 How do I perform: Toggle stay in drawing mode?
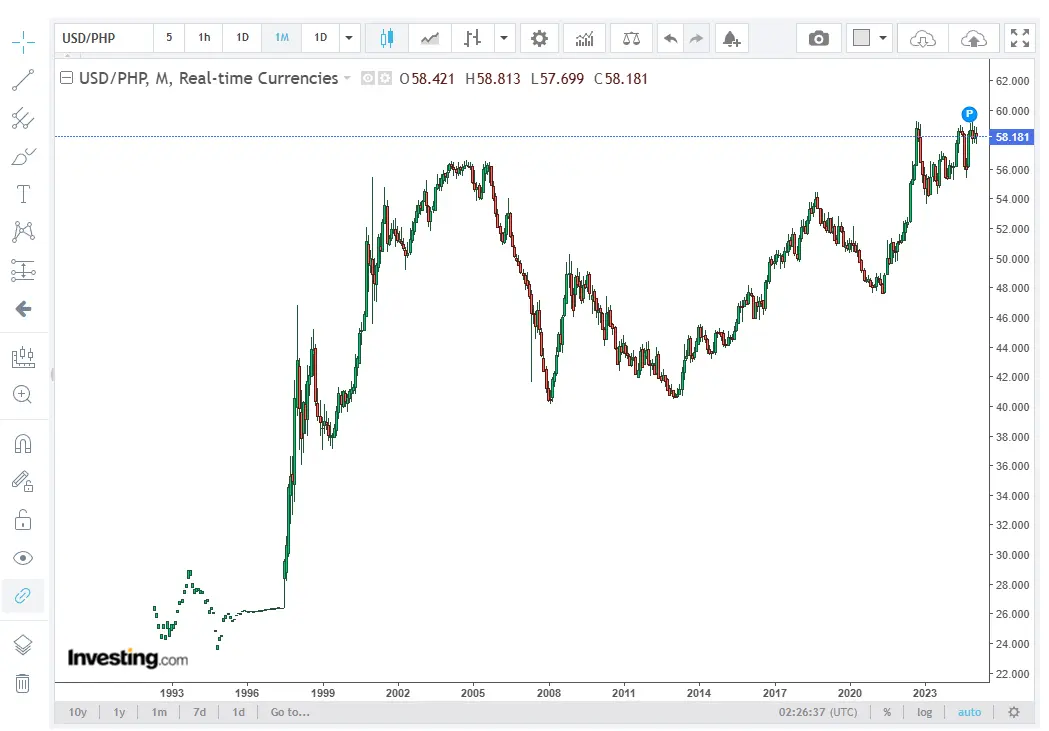pos(23,482)
